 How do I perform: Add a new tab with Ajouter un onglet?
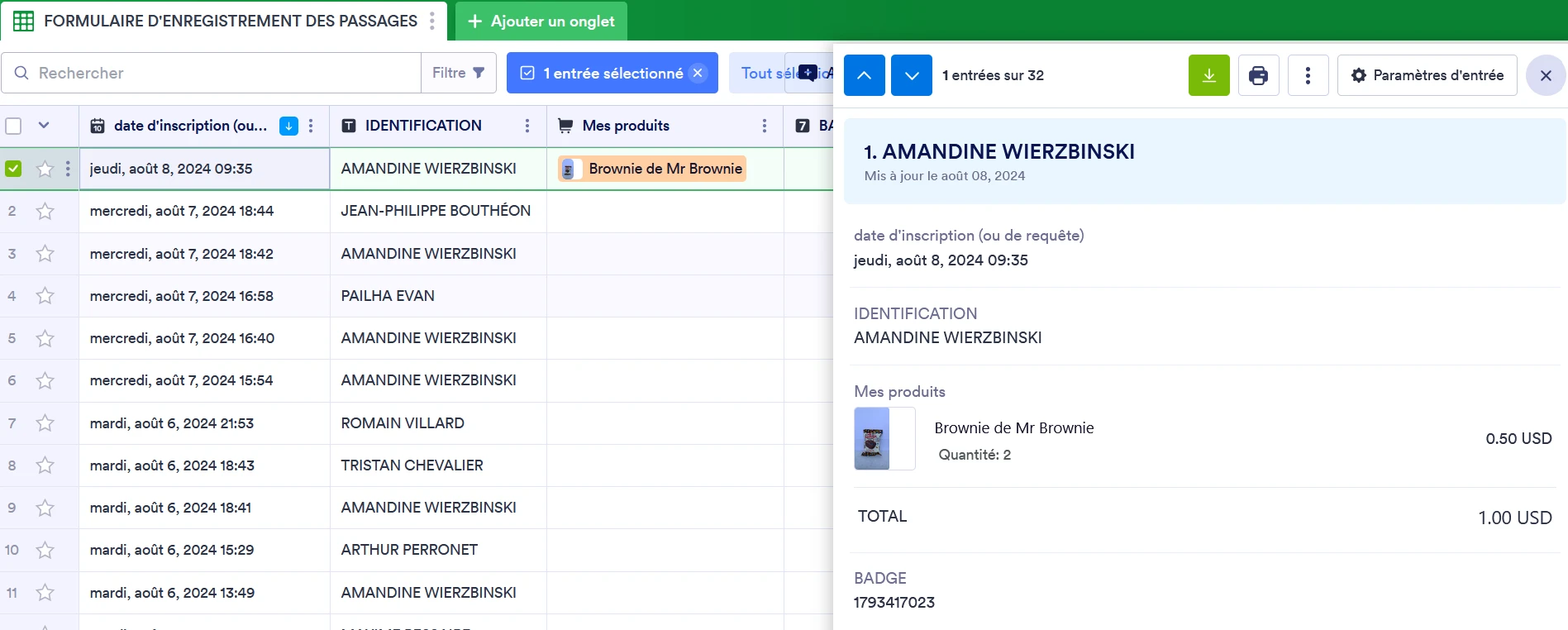(541, 21)
